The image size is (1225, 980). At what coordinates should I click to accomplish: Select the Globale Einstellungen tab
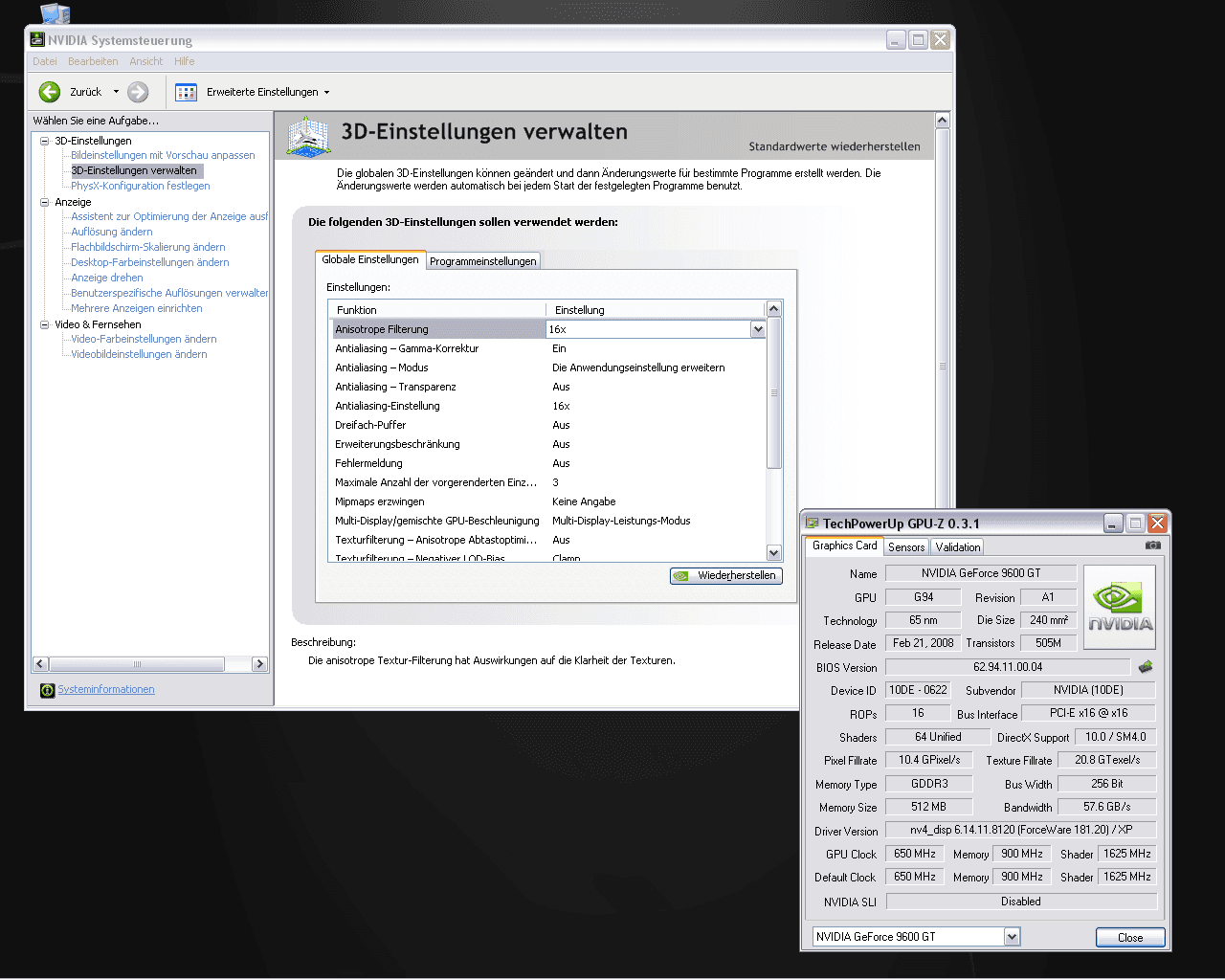(x=370, y=259)
